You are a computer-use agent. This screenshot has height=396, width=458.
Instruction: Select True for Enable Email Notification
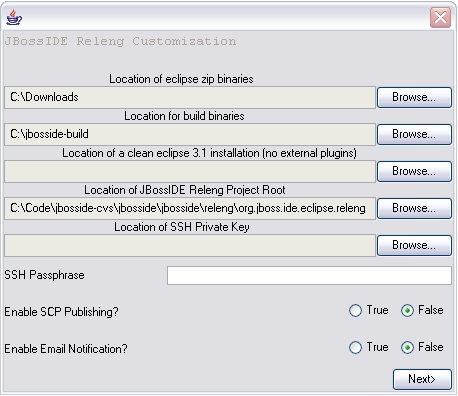click(x=355, y=347)
